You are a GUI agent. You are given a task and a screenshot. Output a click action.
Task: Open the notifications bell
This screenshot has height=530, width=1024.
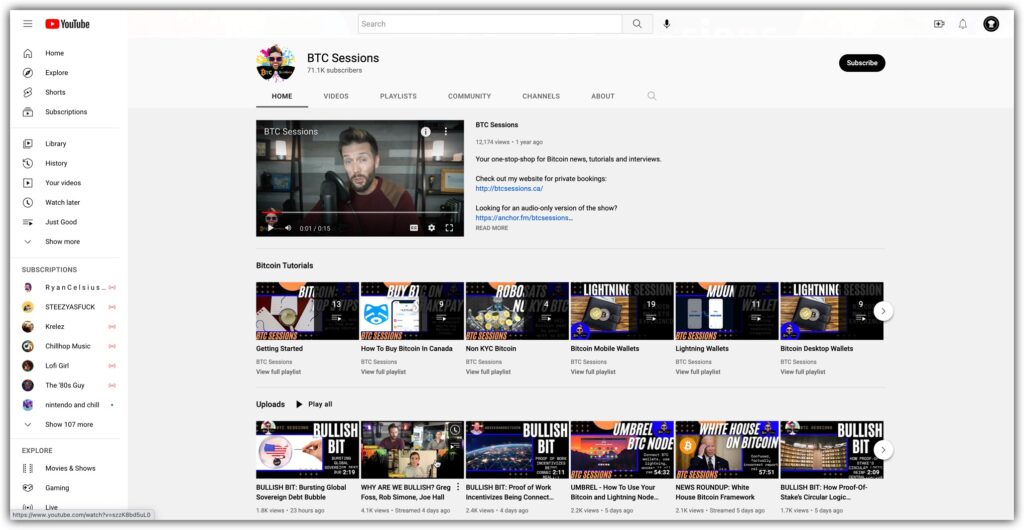point(963,24)
